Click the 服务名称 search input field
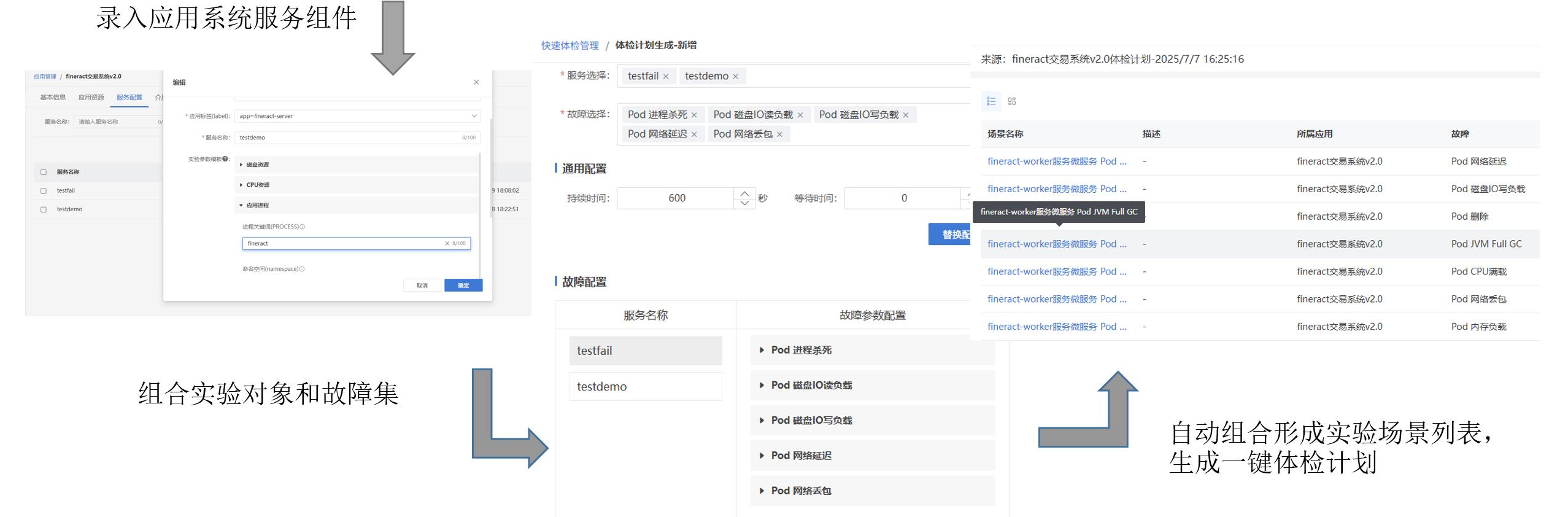The height and width of the screenshot is (517, 1568). coord(118,122)
